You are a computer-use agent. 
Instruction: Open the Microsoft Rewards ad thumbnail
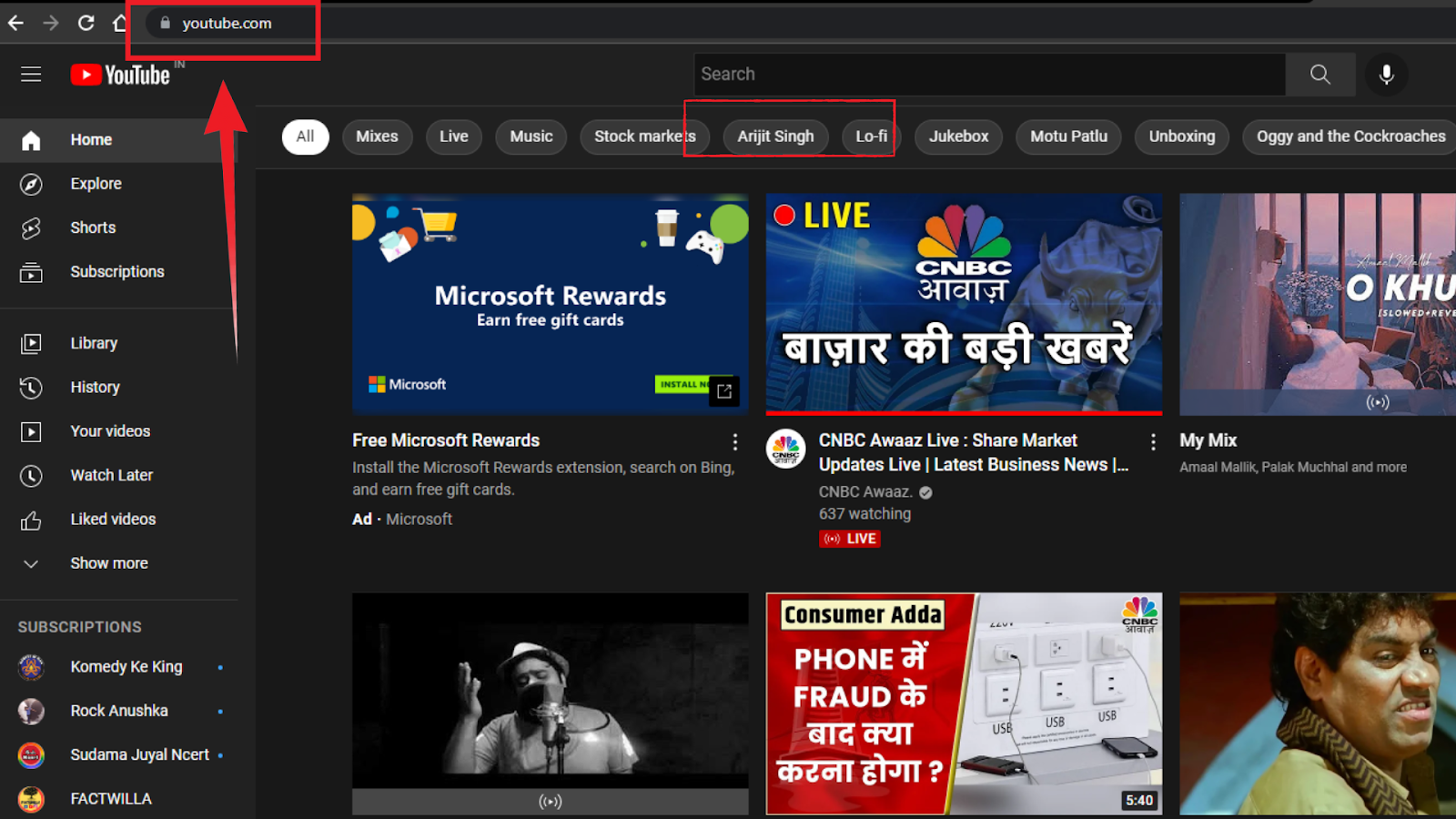[551, 304]
